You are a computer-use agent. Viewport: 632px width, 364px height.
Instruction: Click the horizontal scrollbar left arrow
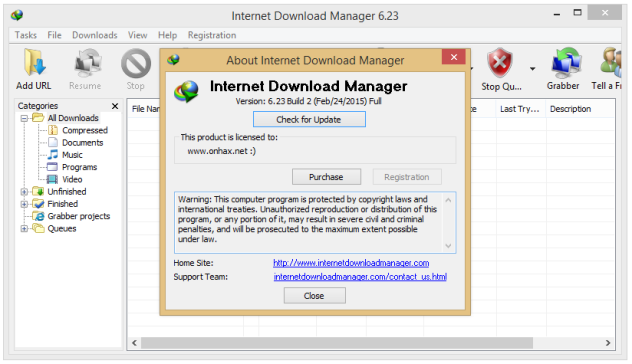click(x=135, y=343)
